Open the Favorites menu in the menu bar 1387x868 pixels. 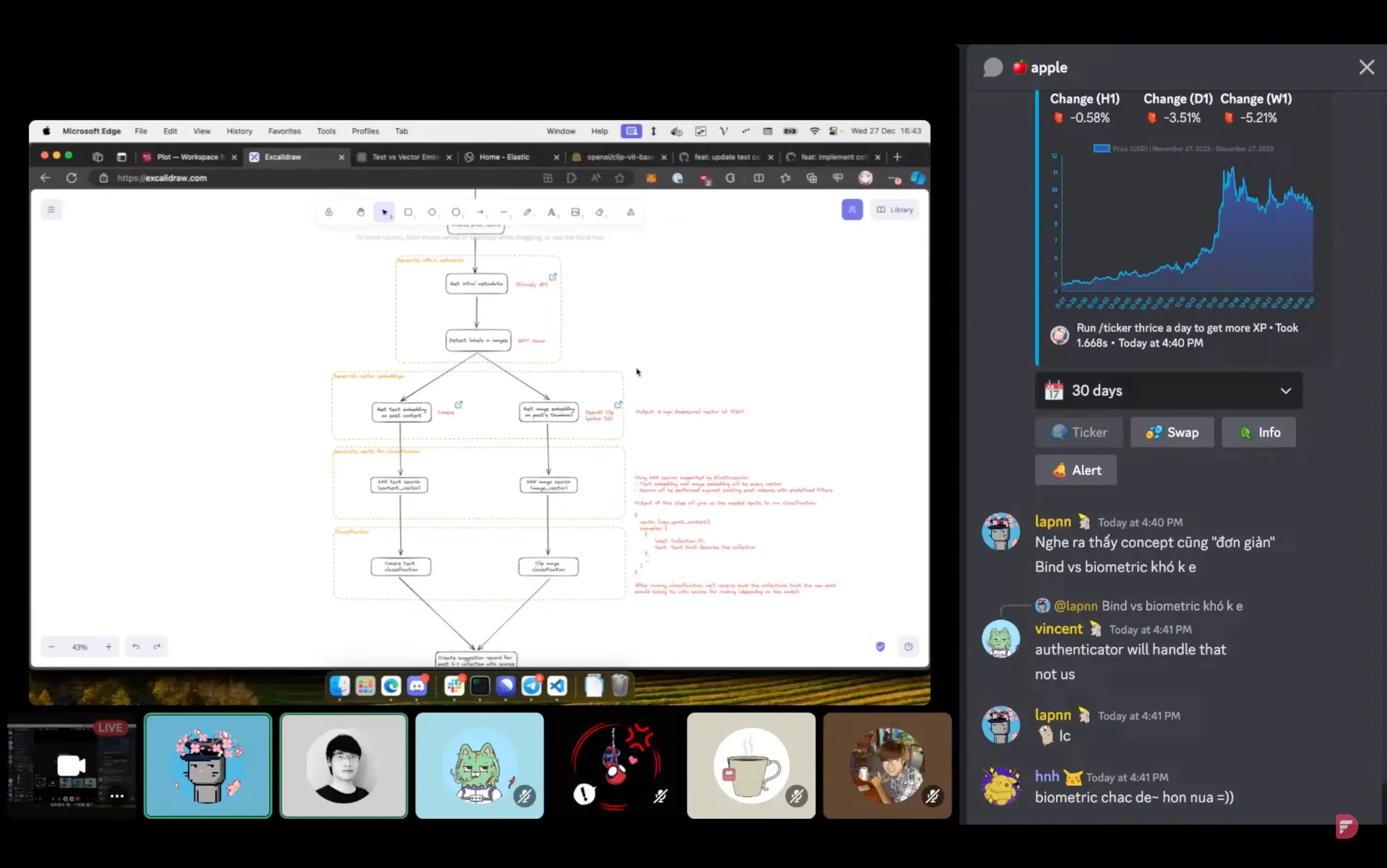(x=284, y=131)
